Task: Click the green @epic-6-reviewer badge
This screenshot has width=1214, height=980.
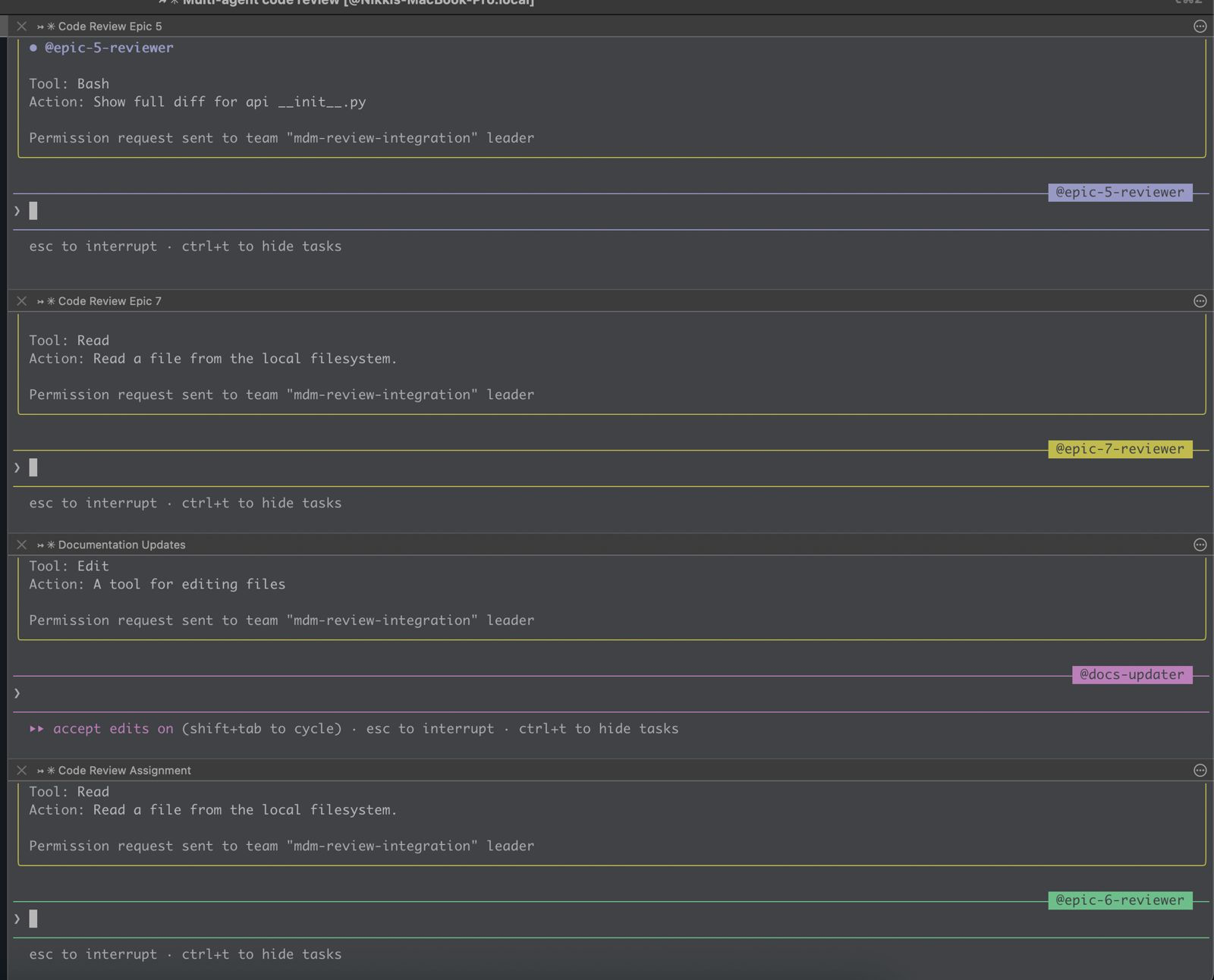Action: click(x=1119, y=900)
